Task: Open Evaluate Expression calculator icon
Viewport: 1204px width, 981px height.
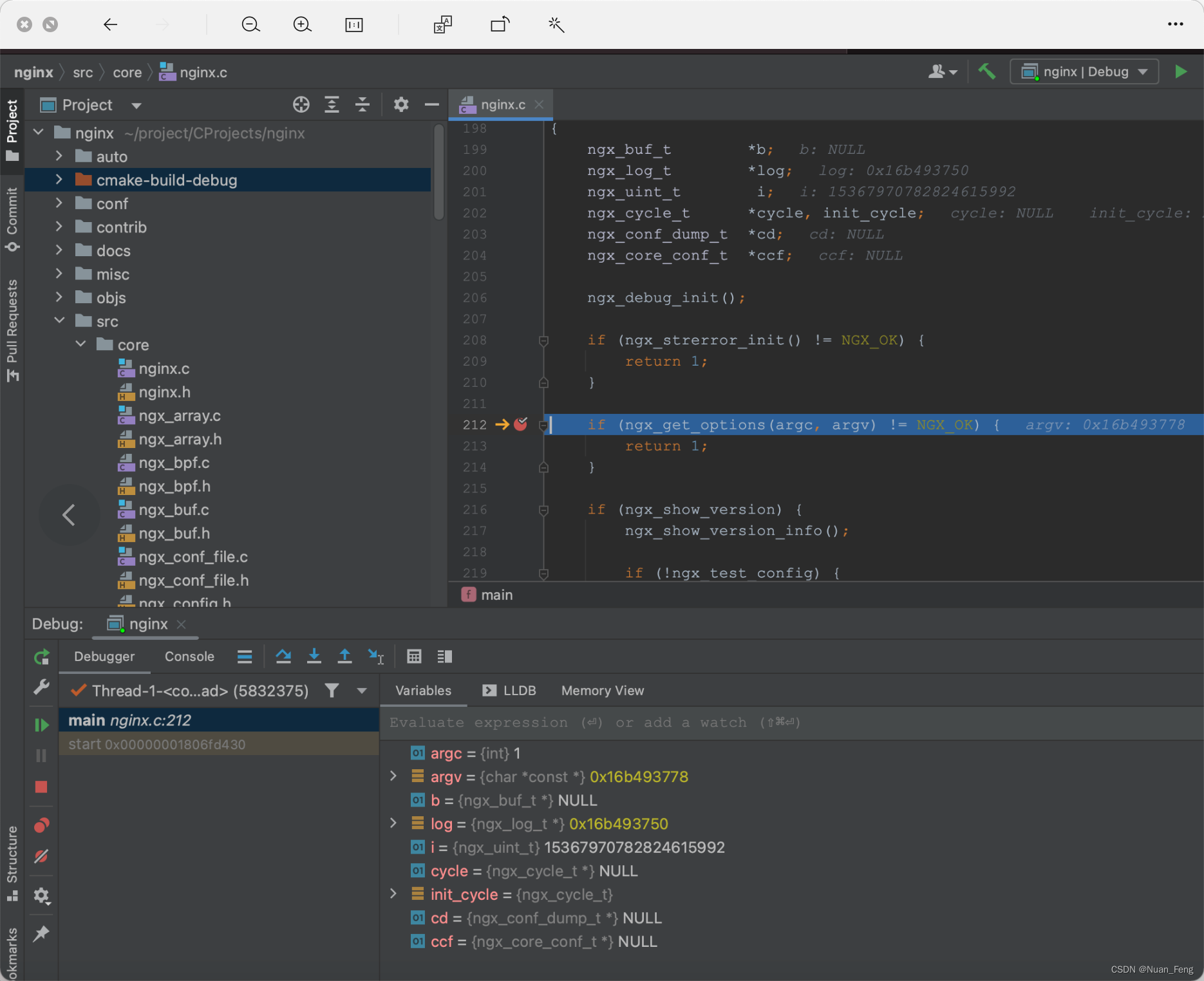Action: (414, 657)
